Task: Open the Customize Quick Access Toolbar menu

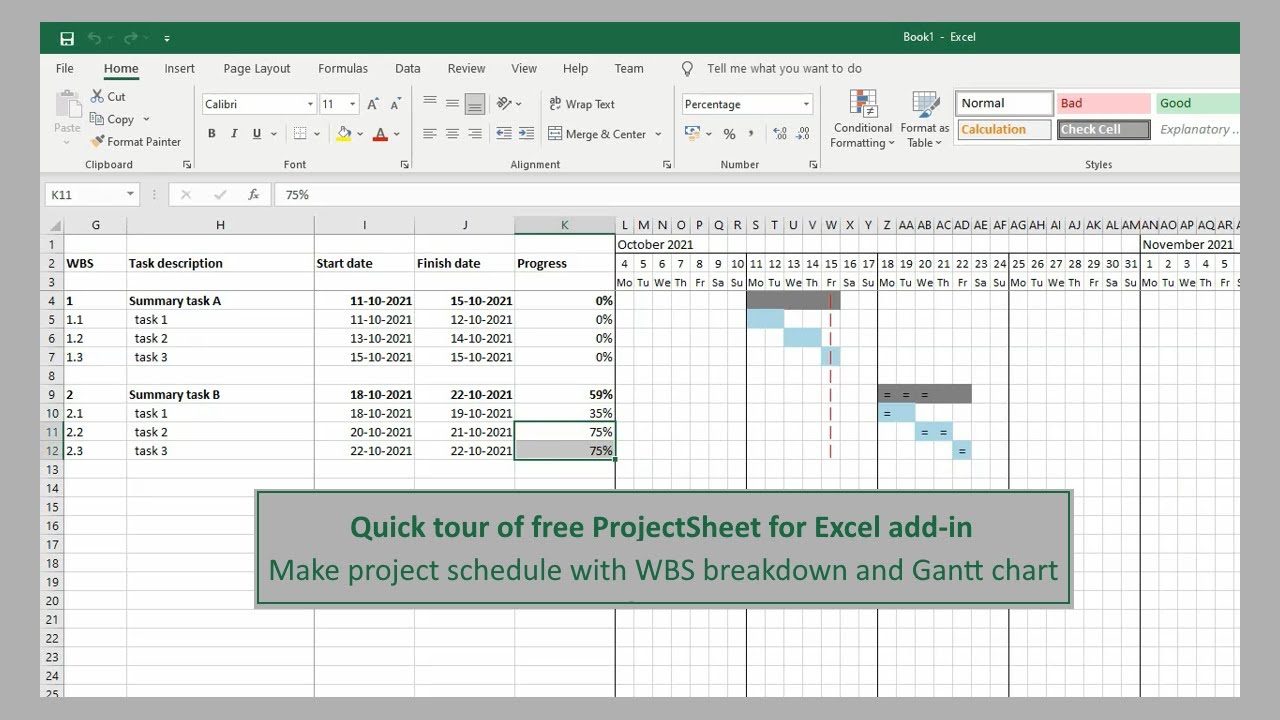Action: click(167, 38)
